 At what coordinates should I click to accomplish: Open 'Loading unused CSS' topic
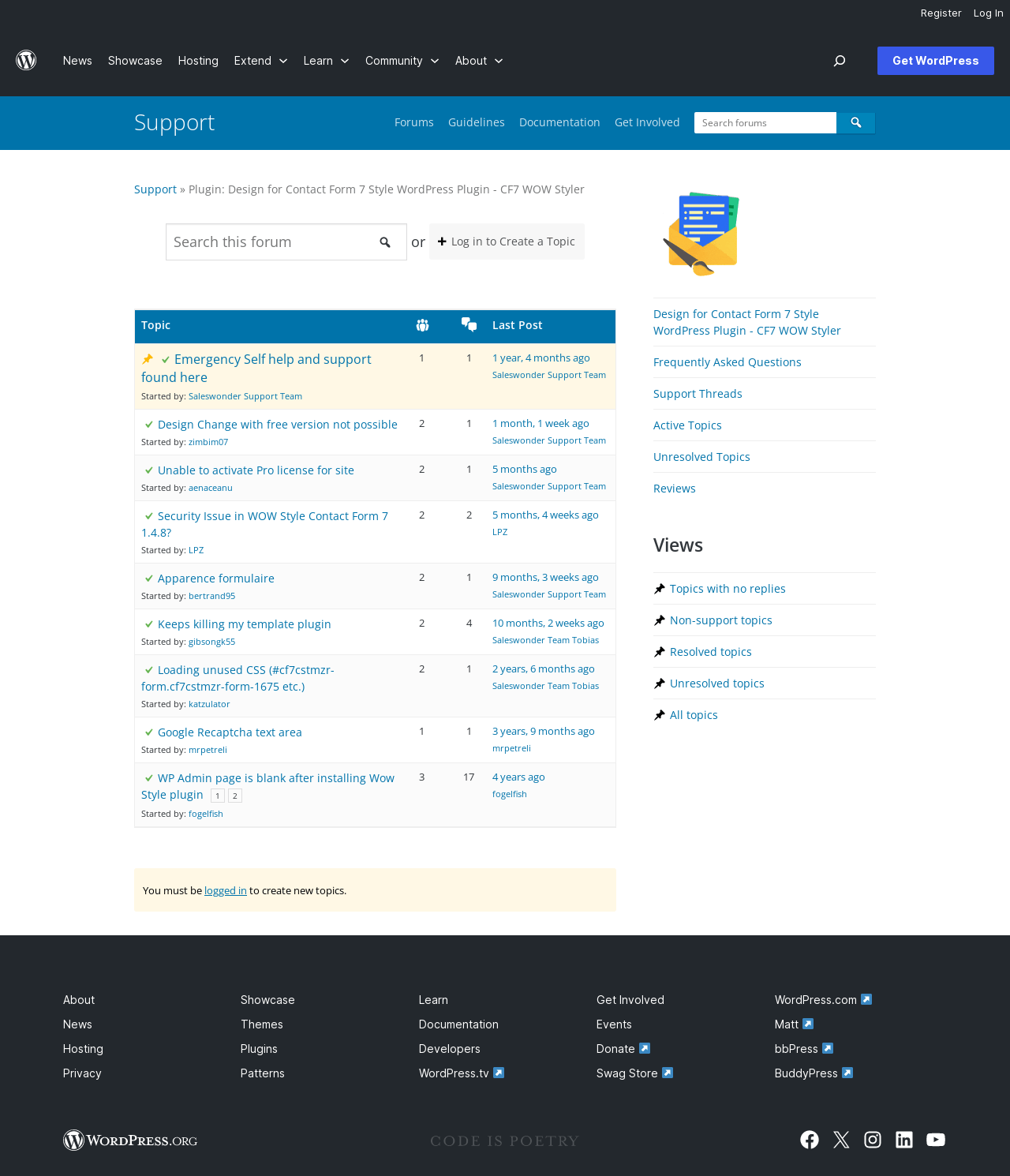(x=238, y=678)
